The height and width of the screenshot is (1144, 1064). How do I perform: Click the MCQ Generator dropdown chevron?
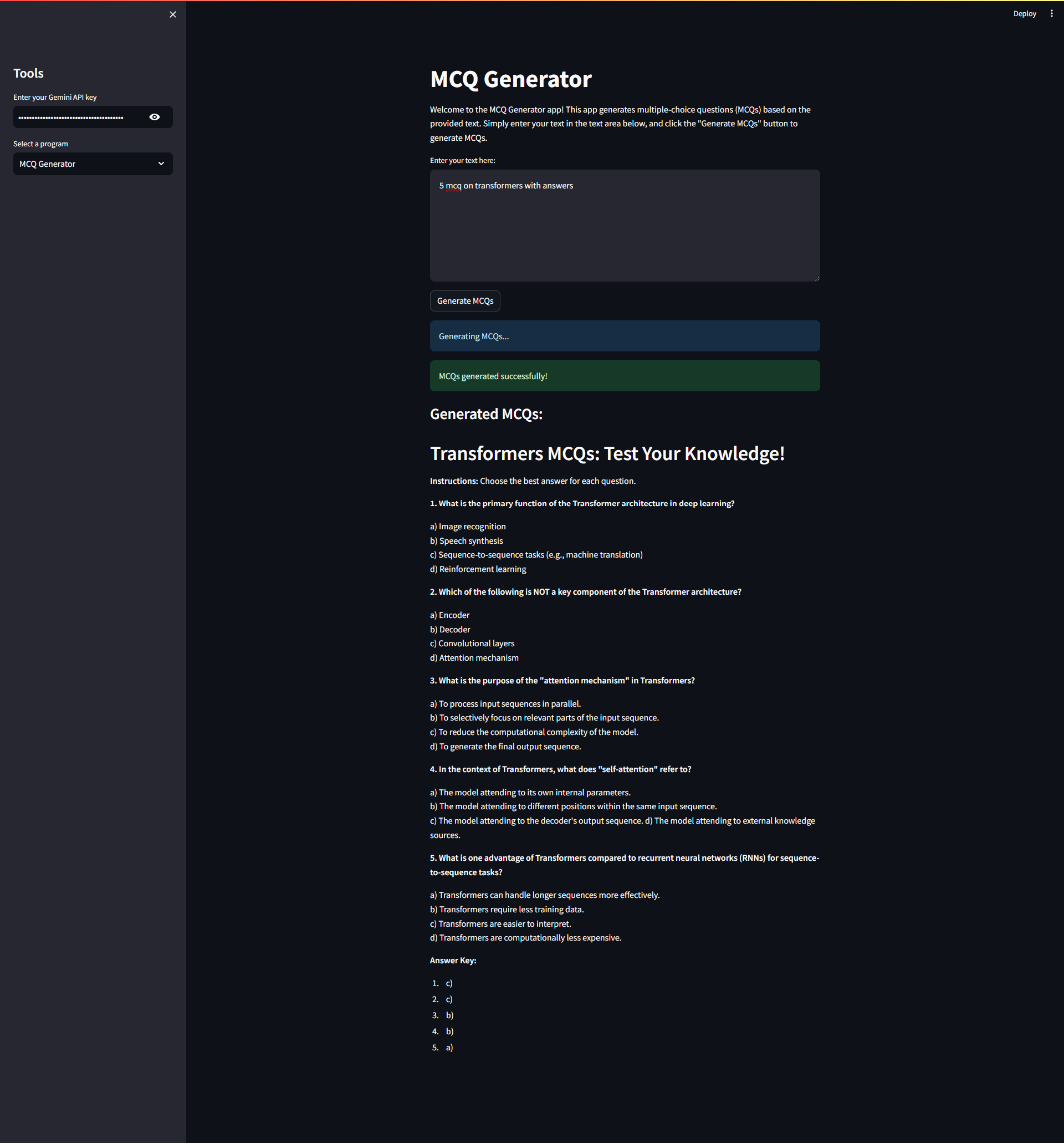[x=161, y=164]
